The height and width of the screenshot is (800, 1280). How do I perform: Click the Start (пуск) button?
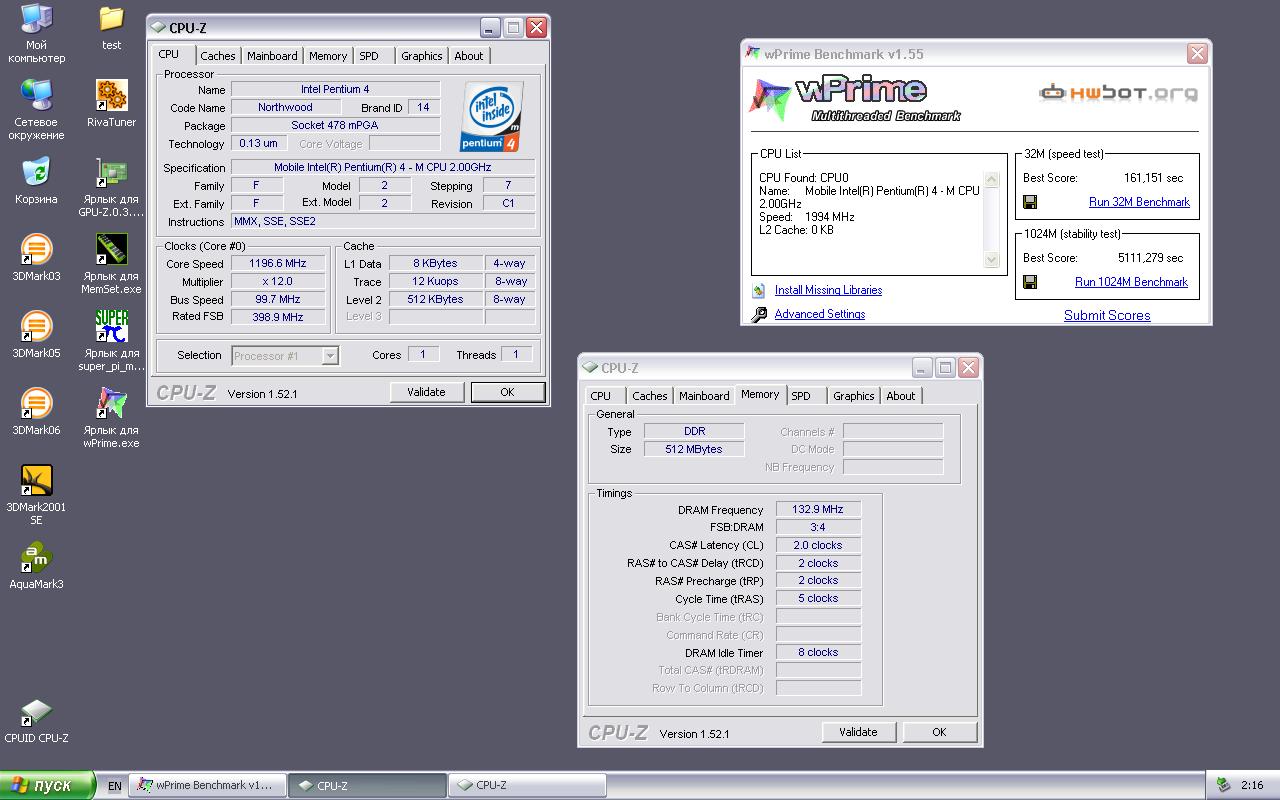point(48,785)
